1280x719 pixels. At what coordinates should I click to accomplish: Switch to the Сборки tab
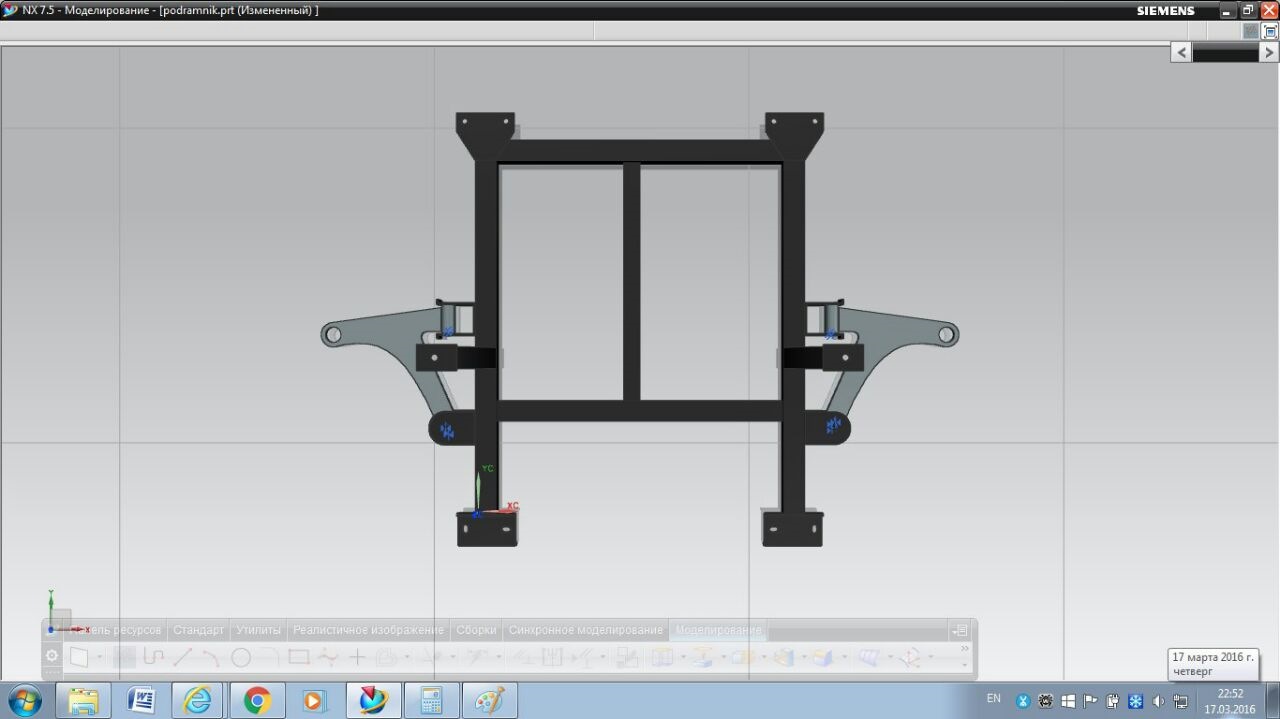click(476, 630)
